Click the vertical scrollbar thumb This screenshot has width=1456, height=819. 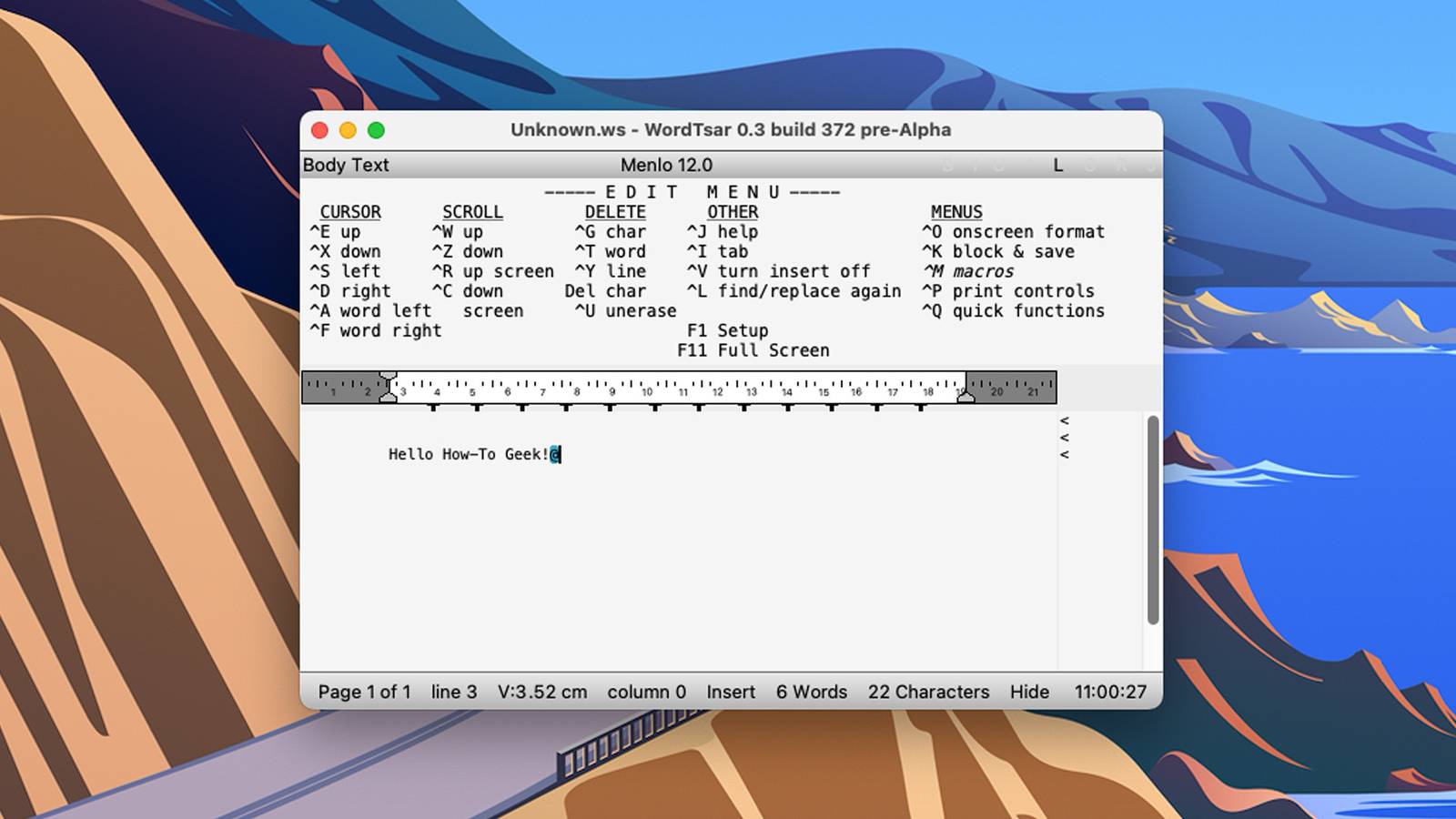[1153, 519]
